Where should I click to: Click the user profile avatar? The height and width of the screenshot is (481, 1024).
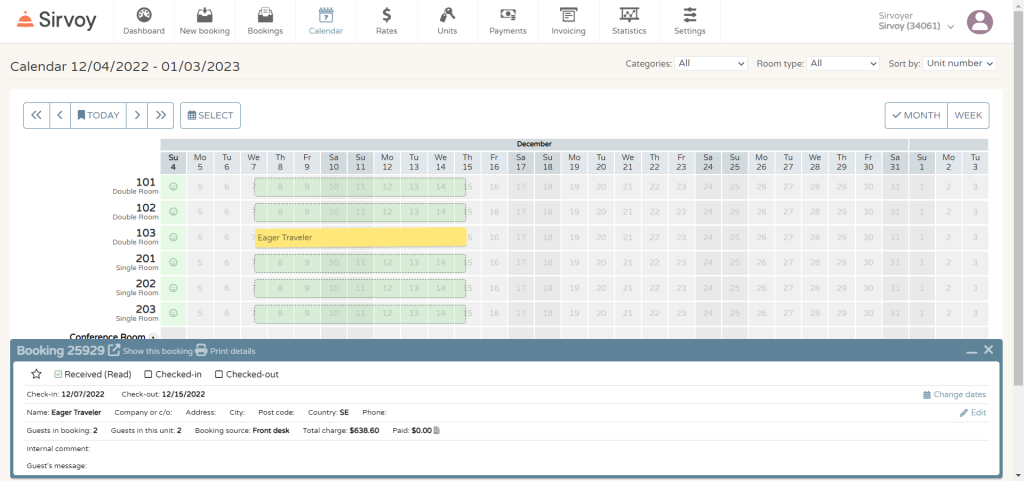[x=980, y=22]
